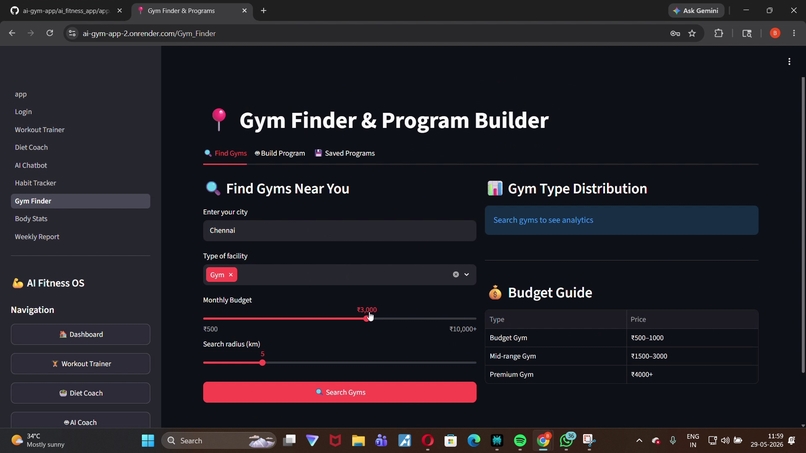The image size is (806, 453).
Task: Open the Windows Start menu
Action: click(x=148, y=441)
